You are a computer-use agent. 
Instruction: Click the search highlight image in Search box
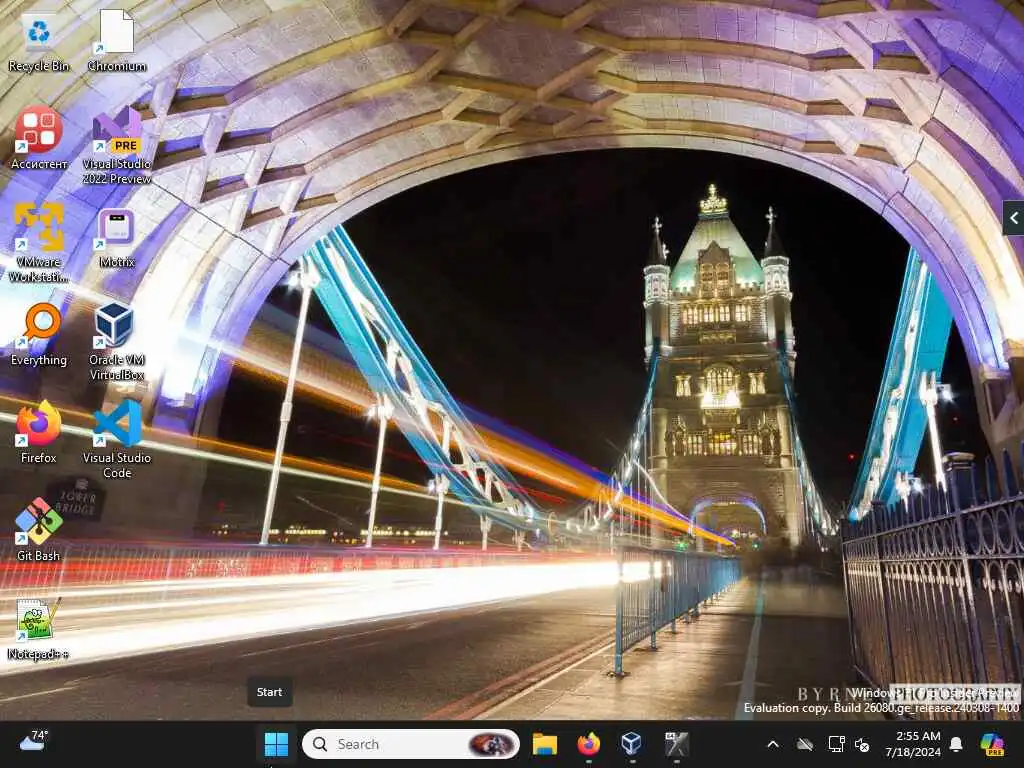pos(491,744)
